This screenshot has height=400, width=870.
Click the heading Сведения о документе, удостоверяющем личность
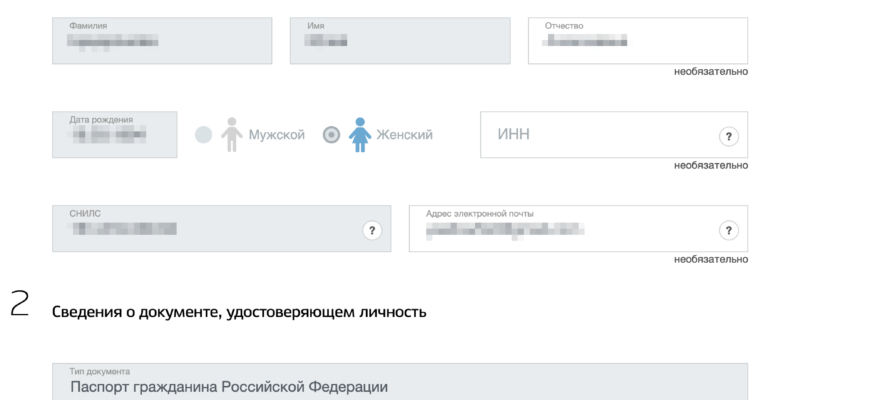[239, 312]
